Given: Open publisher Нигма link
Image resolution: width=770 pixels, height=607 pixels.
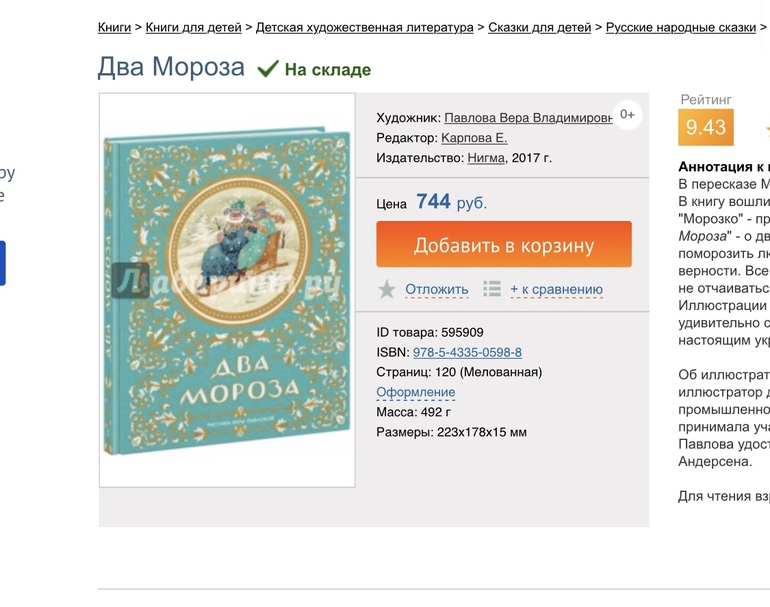Looking at the screenshot, I should point(485,157).
